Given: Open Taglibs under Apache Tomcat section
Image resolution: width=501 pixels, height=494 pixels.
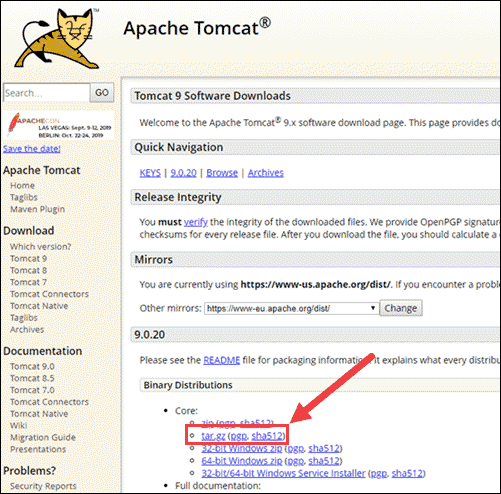Looking at the screenshot, I should pyautogui.click(x=24, y=197).
